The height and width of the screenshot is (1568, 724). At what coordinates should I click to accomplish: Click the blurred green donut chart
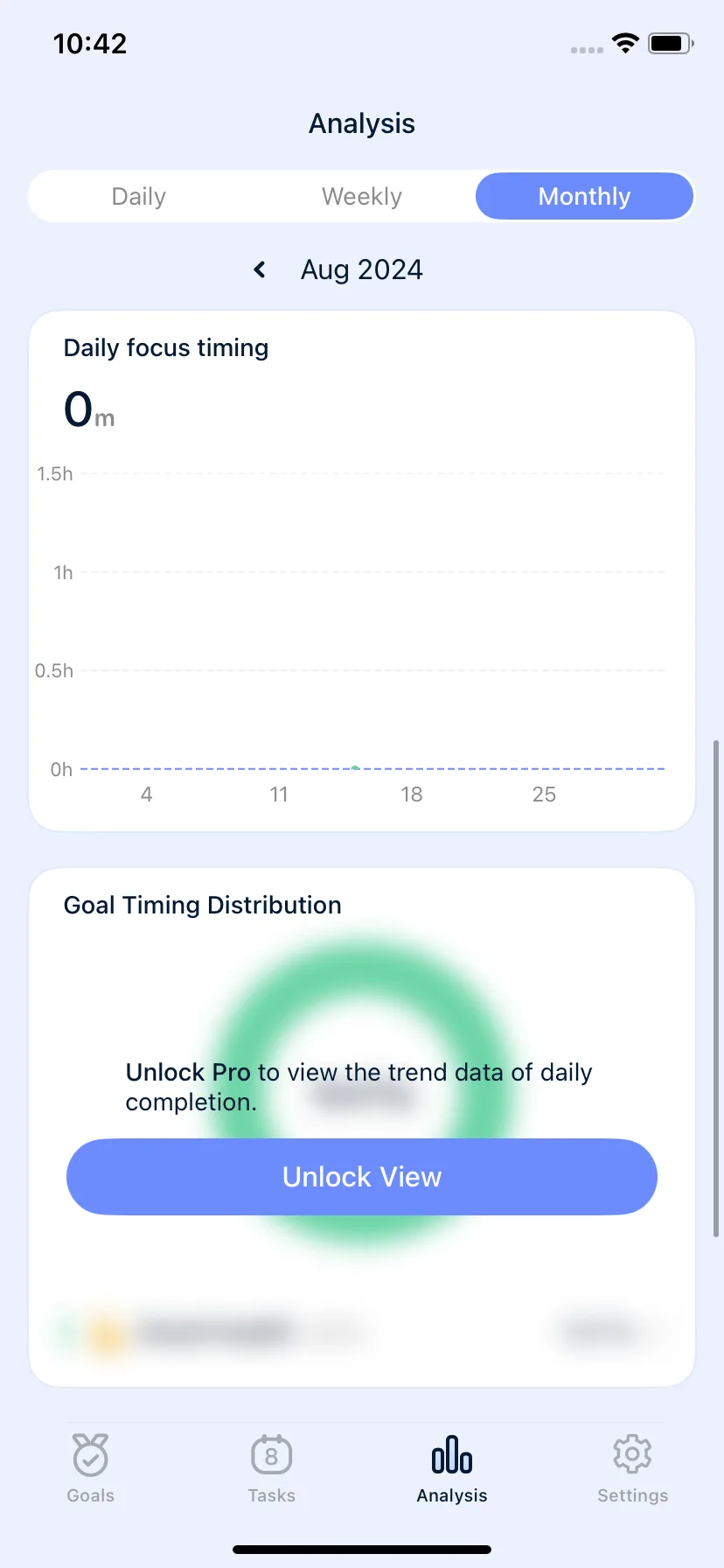(x=362, y=1092)
